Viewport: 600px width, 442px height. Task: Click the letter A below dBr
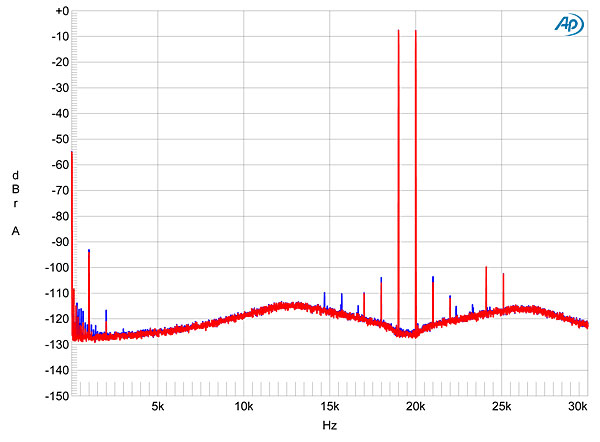tap(15, 231)
